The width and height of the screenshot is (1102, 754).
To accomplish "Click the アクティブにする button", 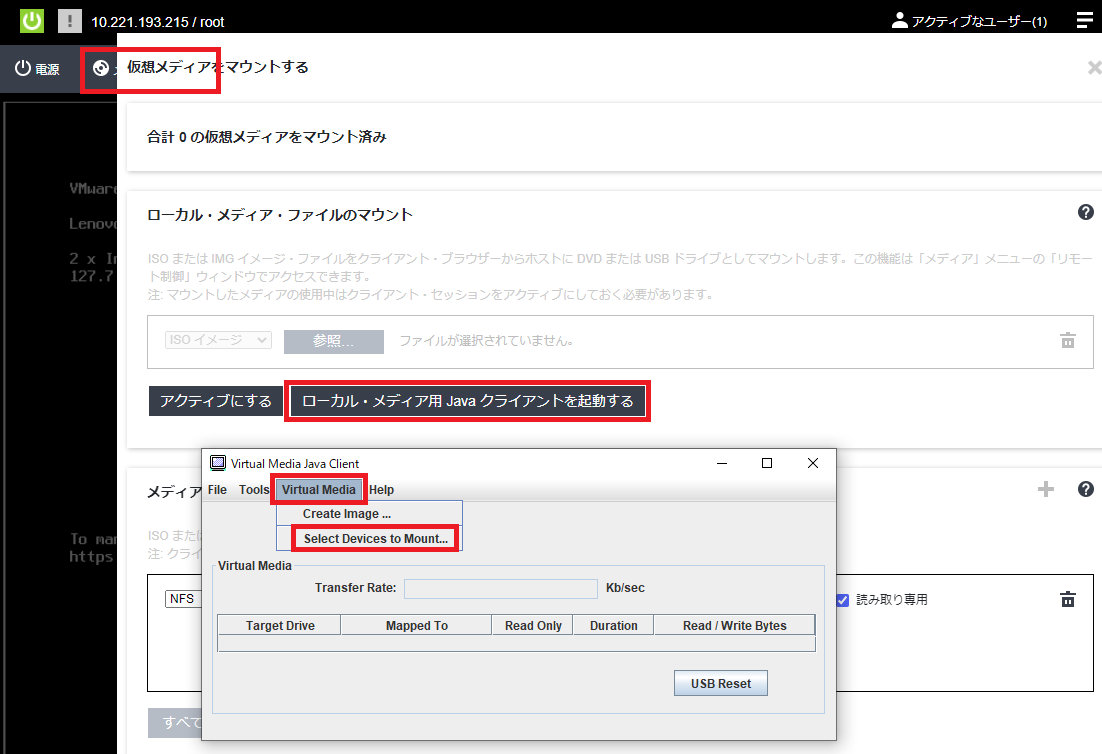I will point(216,401).
